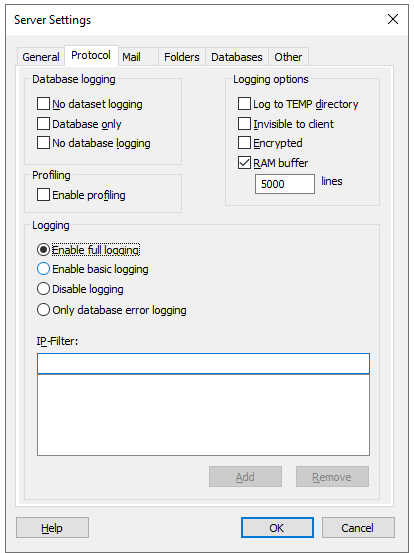Select the Protocol tab
The width and height of the screenshot is (414, 553).
(x=91, y=55)
